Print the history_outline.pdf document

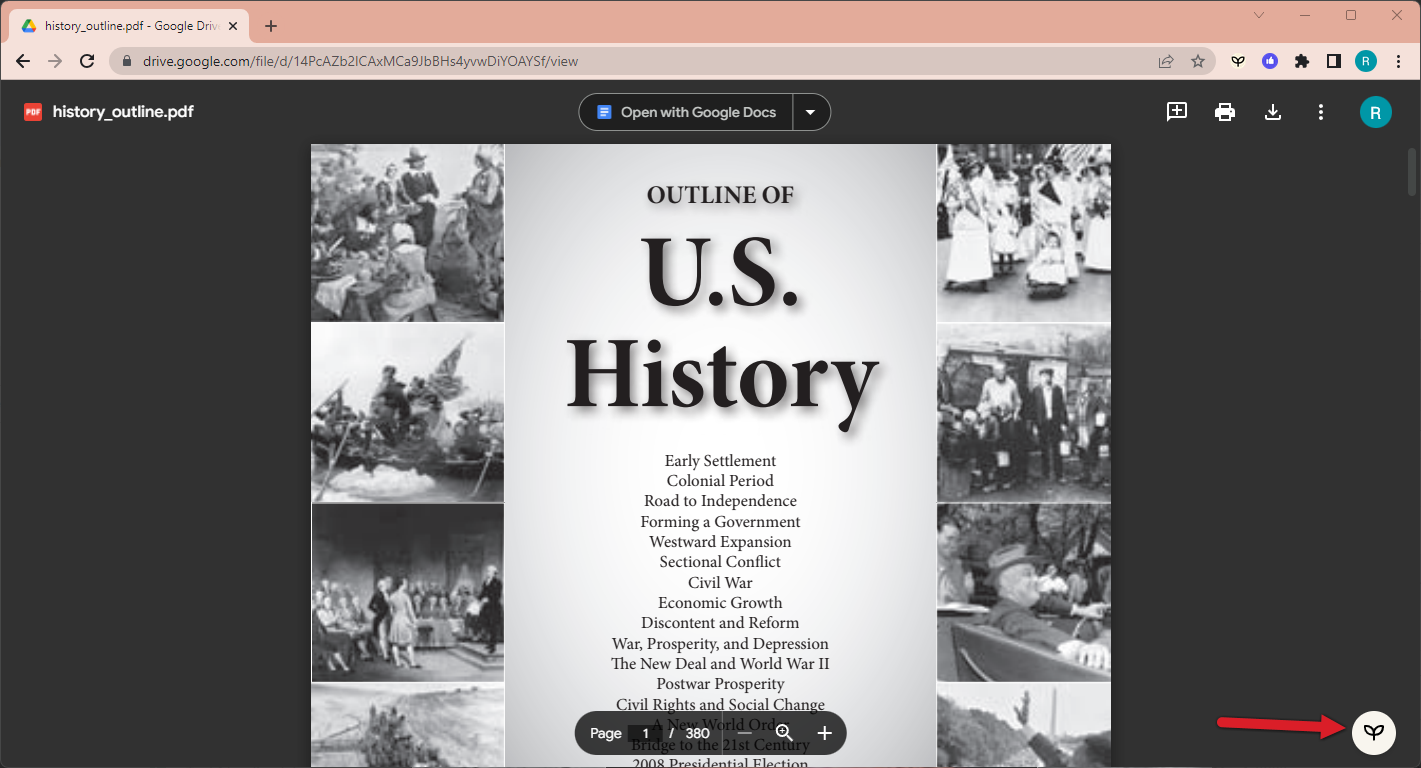coord(1225,112)
